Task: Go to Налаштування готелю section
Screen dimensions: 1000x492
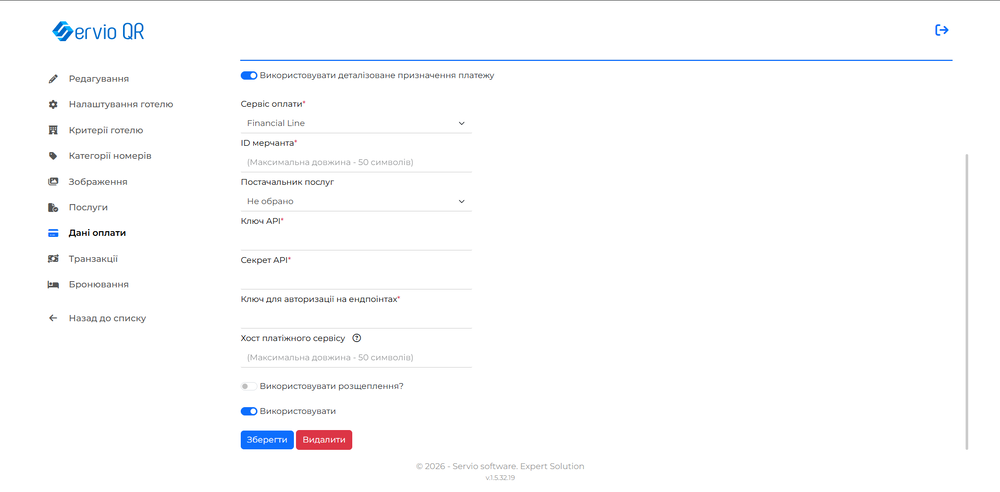Action: coord(121,105)
